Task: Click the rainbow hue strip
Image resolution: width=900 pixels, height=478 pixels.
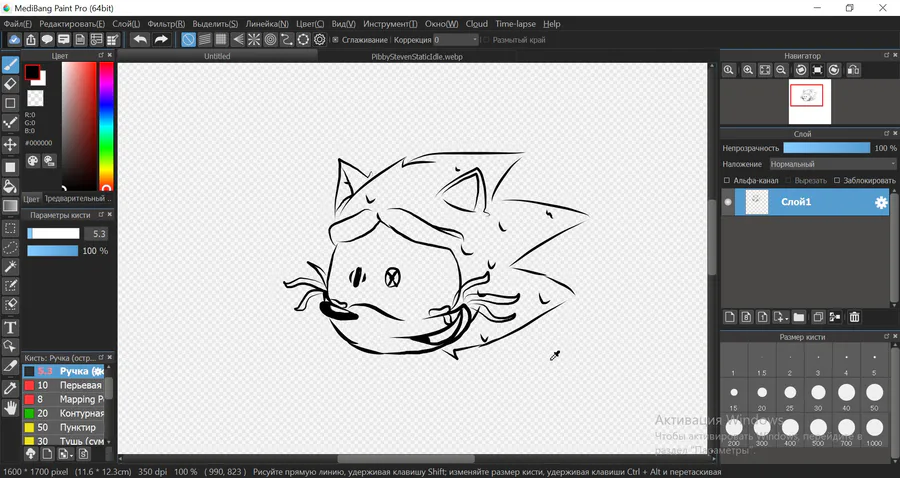Action: 106,126
